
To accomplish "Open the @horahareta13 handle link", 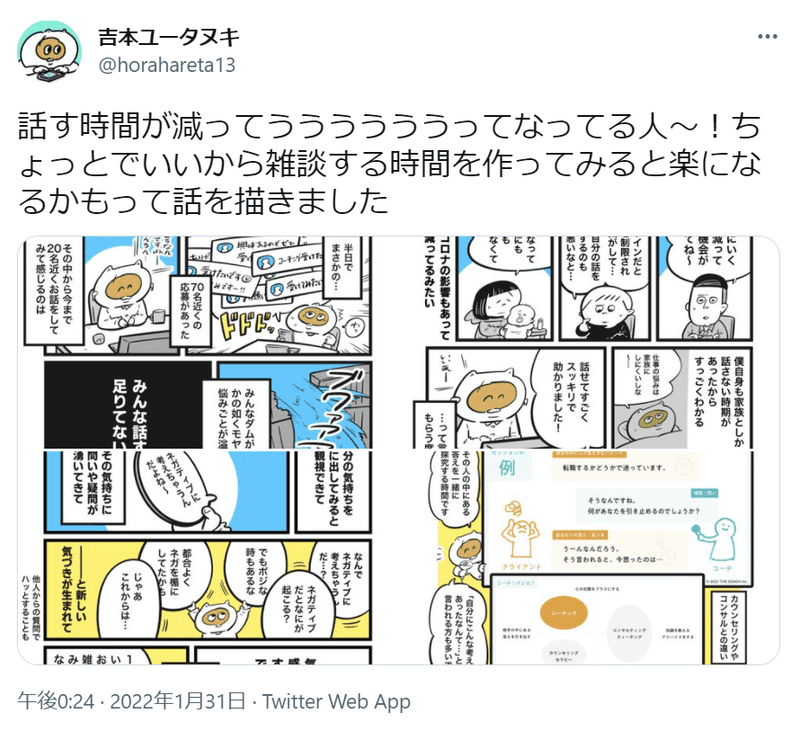I will [167, 65].
